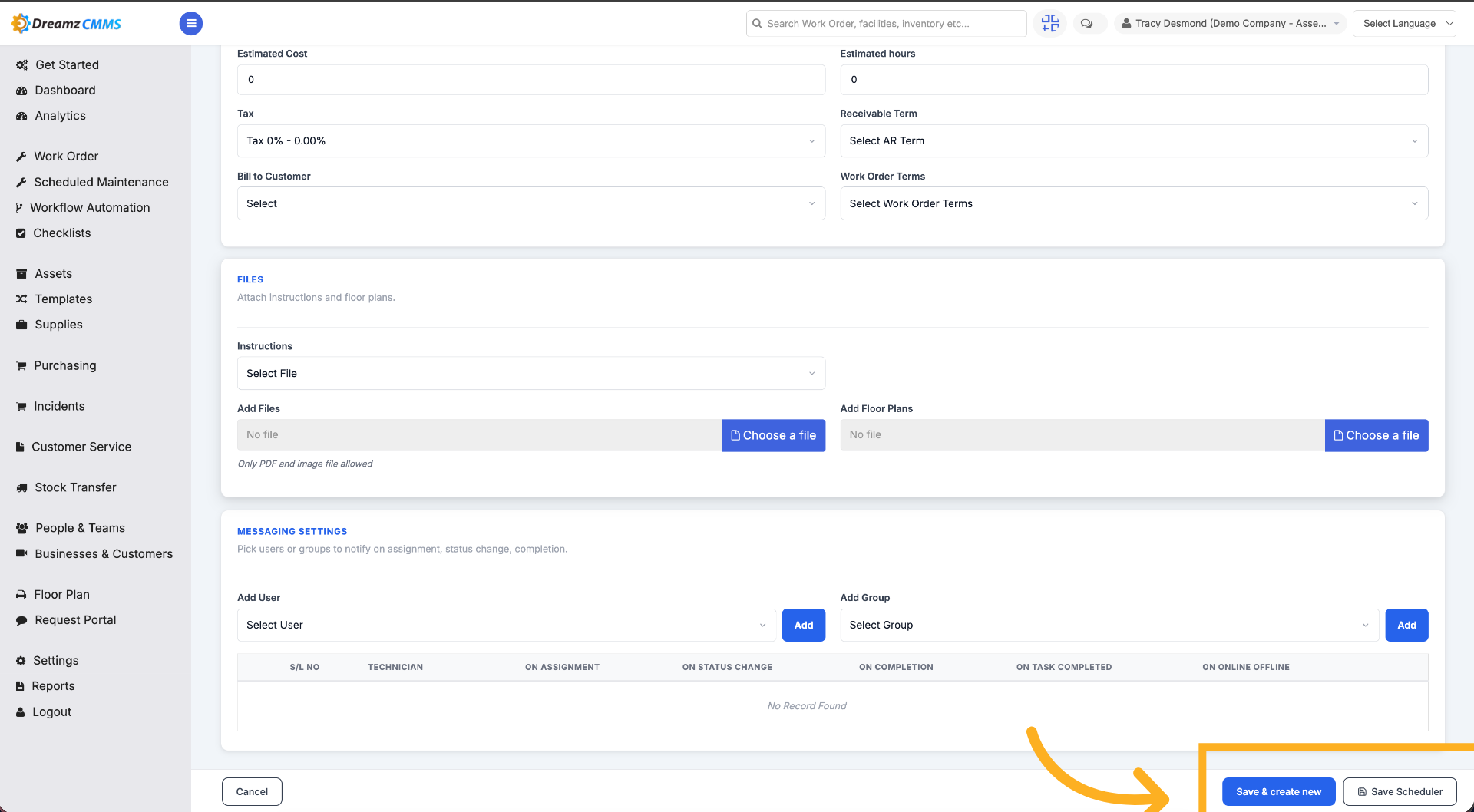Click the People & Teams users icon
1474x812 pixels.
point(21,528)
